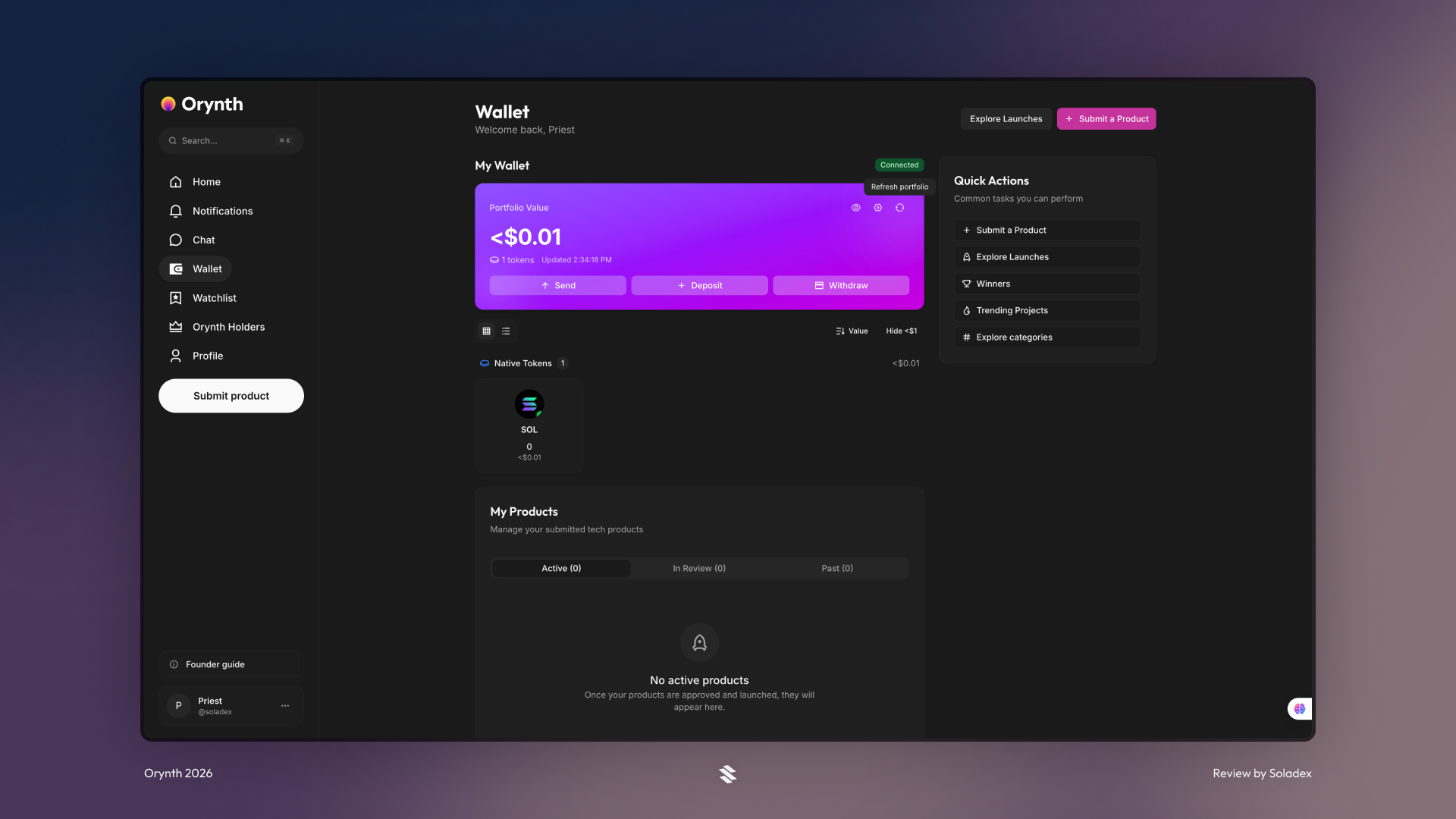1456x819 pixels.
Task: Select the Past (0) tab
Action: (836, 569)
